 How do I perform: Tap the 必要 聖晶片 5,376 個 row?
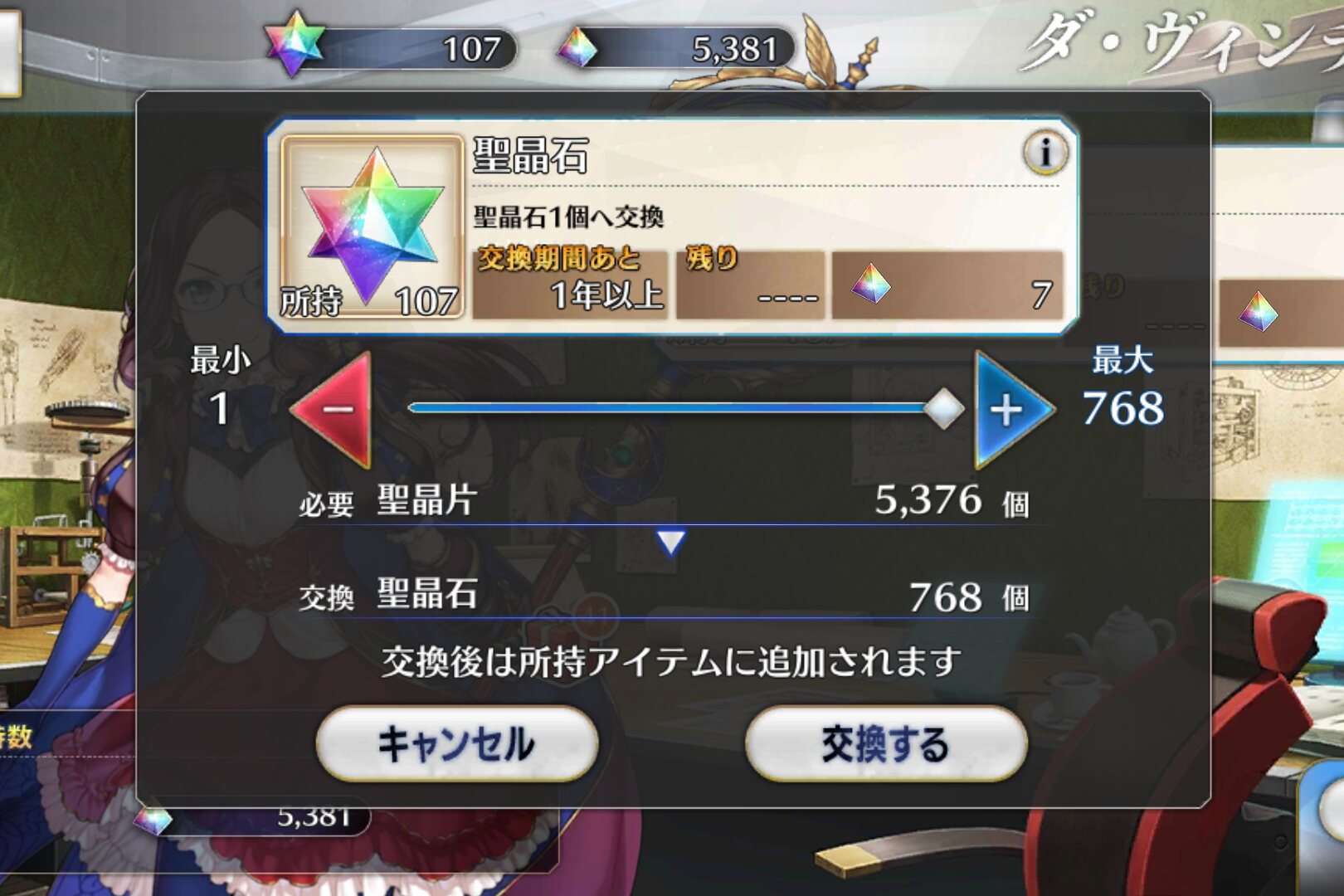click(x=664, y=501)
